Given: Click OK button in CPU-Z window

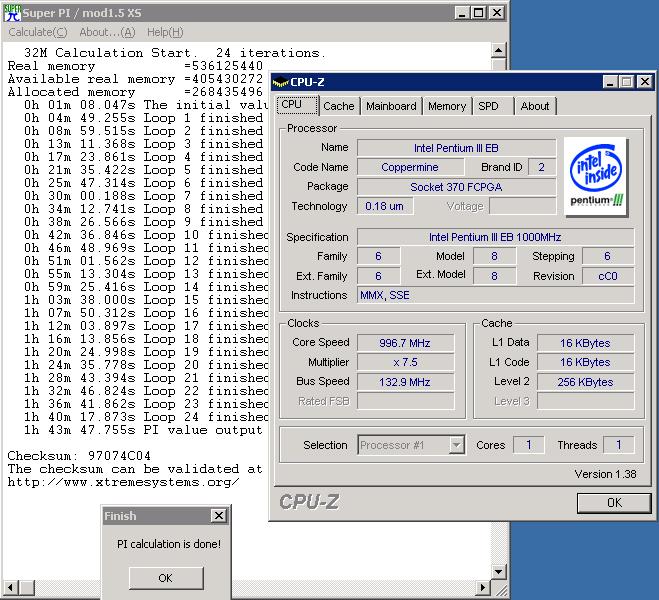Looking at the screenshot, I should [614, 503].
